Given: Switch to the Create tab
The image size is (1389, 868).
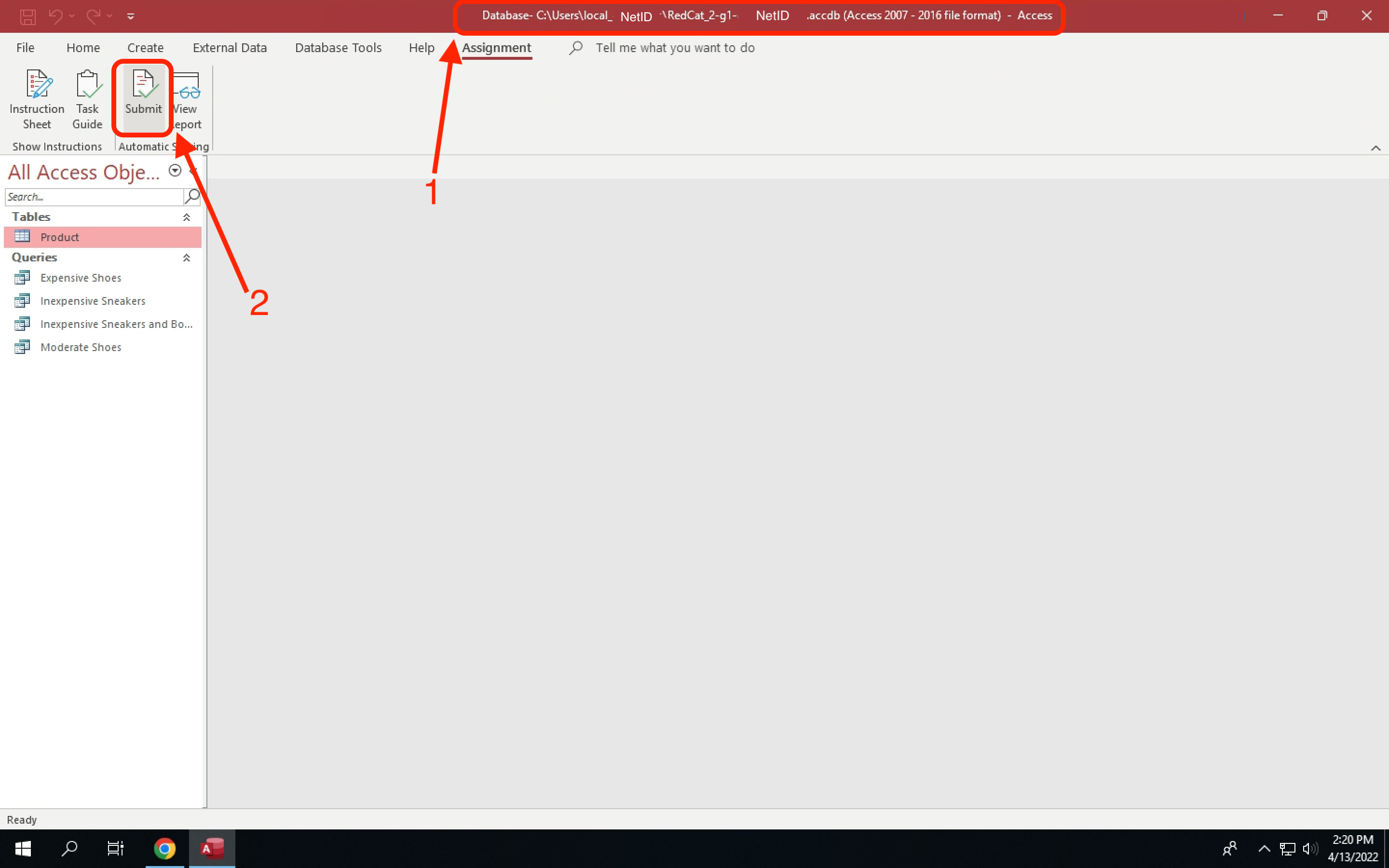Looking at the screenshot, I should 145,48.
